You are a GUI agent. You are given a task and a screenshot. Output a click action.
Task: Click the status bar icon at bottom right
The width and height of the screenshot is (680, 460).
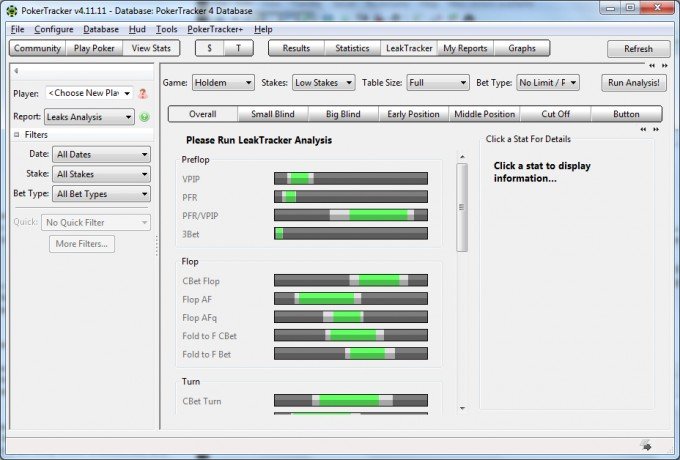[646, 445]
